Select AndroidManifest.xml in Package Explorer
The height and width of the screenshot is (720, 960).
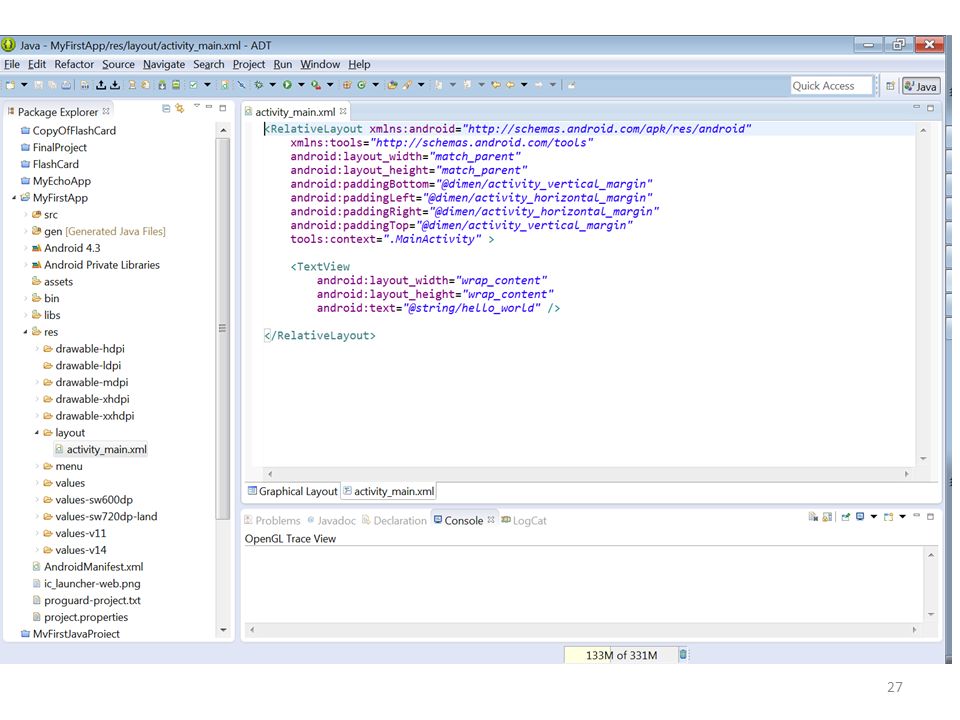(x=94, y=567)
